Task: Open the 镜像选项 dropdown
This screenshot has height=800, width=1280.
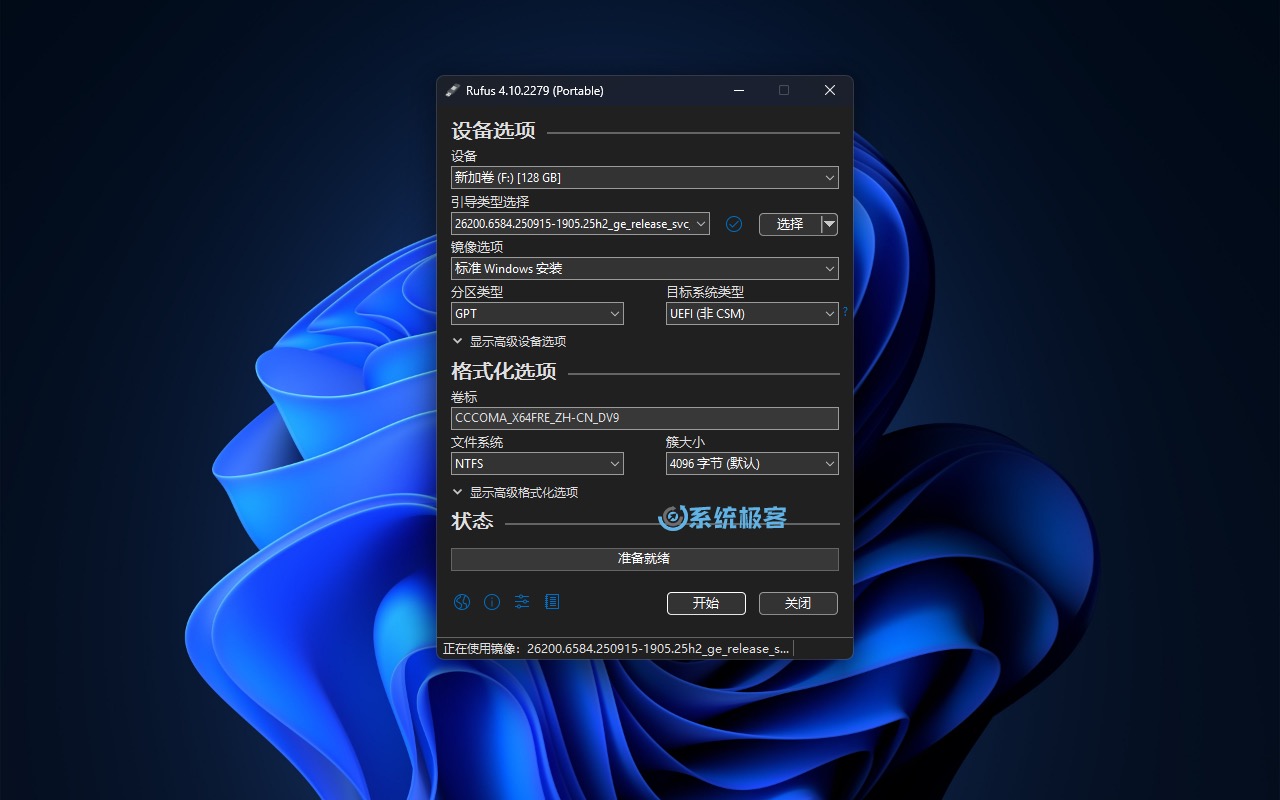Action: pyautogui.click(x=644, y=269)
